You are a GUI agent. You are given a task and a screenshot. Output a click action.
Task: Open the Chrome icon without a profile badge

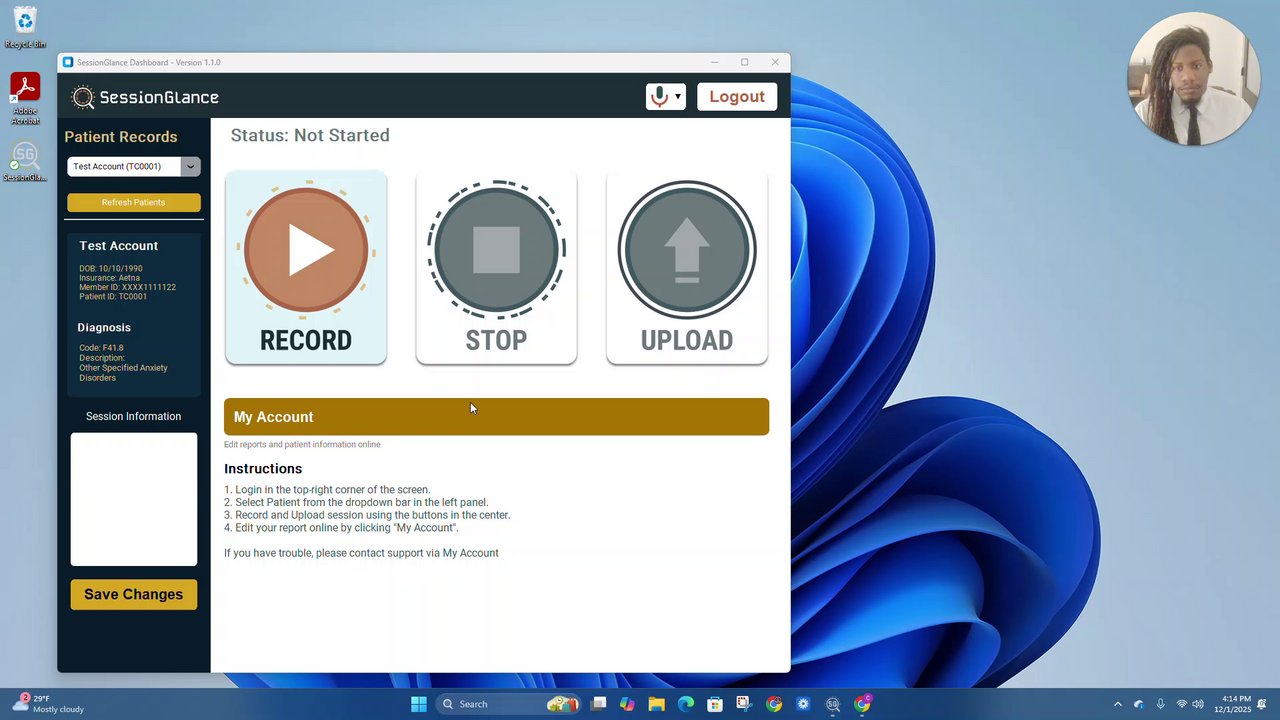click(x=774, y=704)
